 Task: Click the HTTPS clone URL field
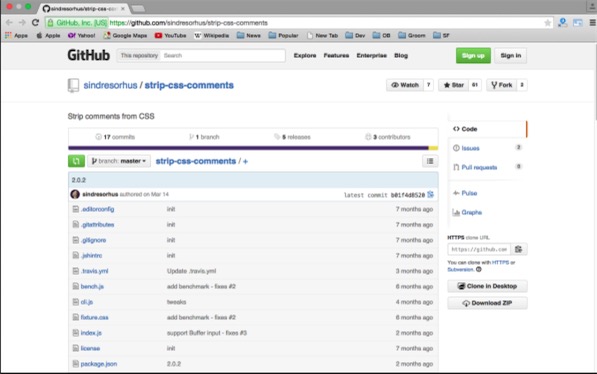(479, 249)
